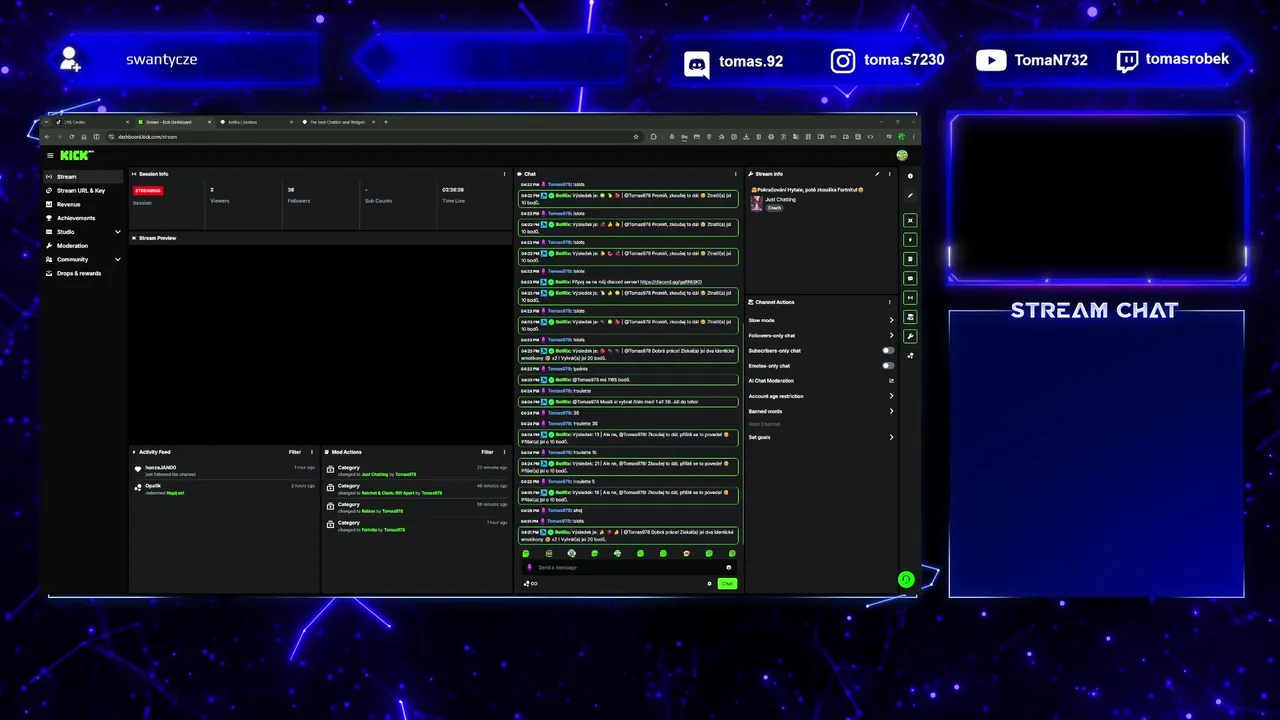Click the green KICK logo
The image size is (1280, 720).
point(76,155)
